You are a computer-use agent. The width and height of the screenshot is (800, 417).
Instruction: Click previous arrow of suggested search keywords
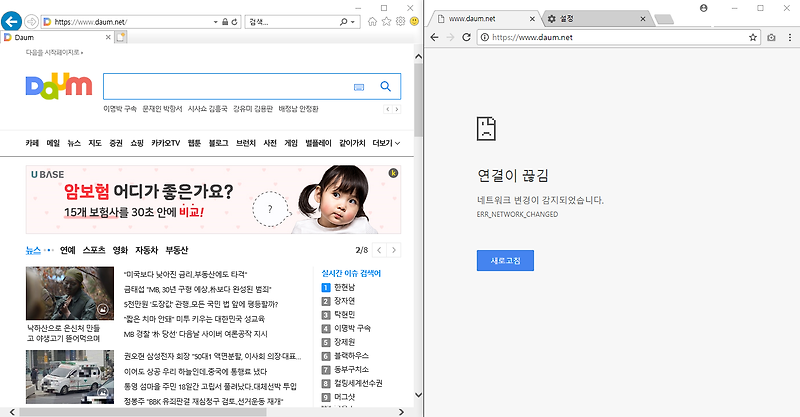[388, 109]
